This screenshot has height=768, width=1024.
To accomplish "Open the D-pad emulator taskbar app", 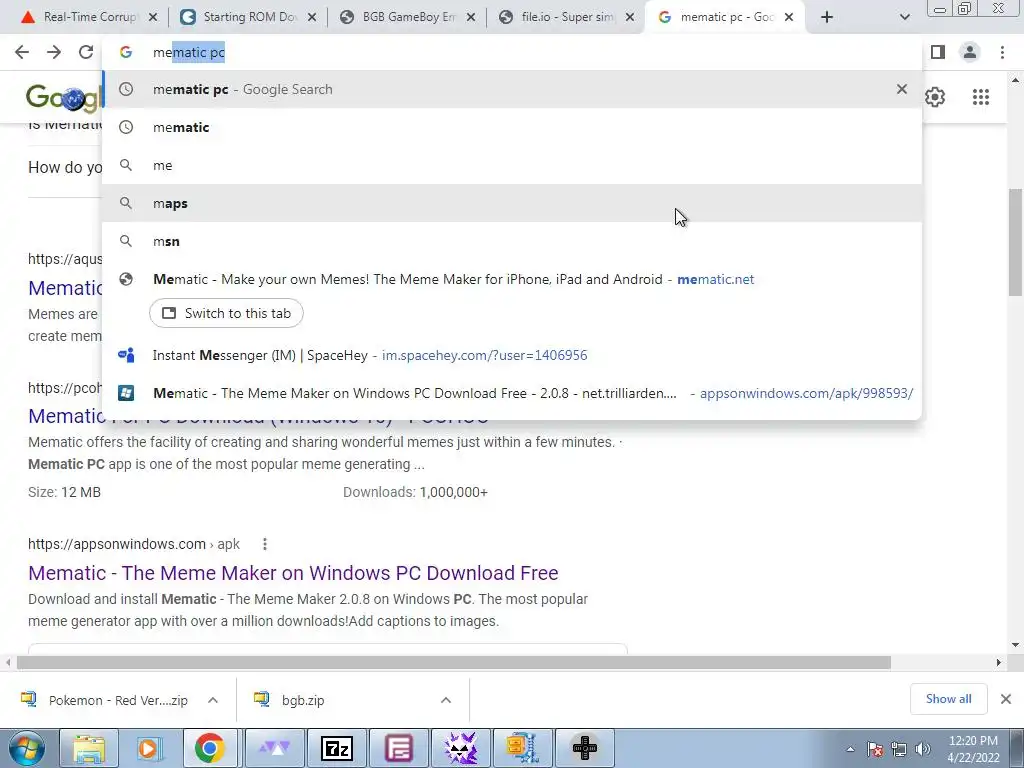I will point(584,748).
